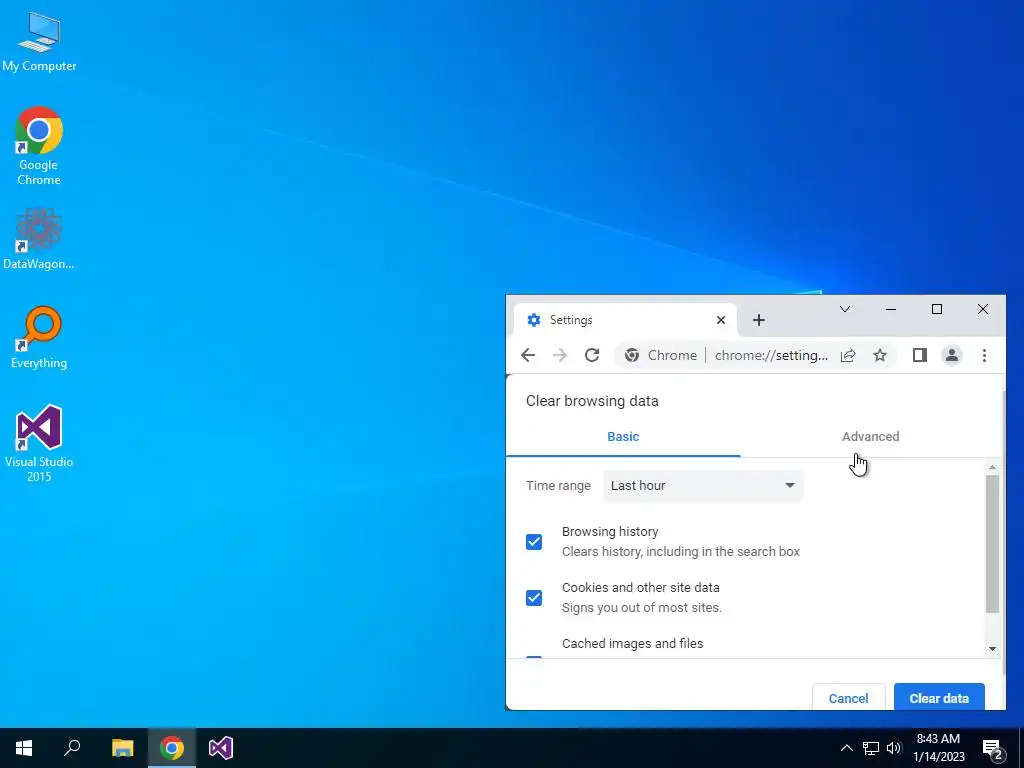The image size is (1024, 768).
Task: Launch Google Chrome desktop shortcut
Action: 39,146
